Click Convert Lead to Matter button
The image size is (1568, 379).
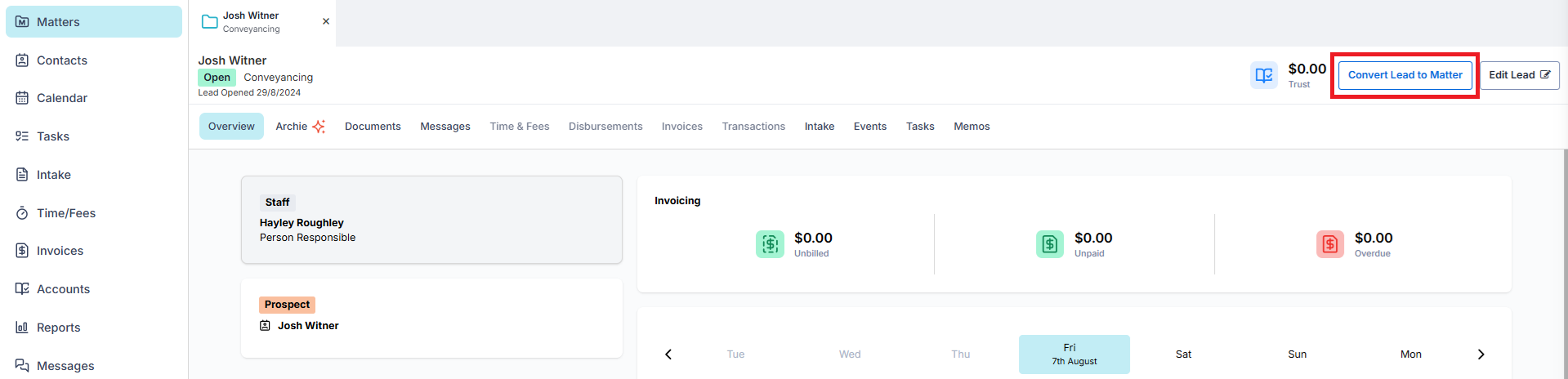tap(1405, 75)
